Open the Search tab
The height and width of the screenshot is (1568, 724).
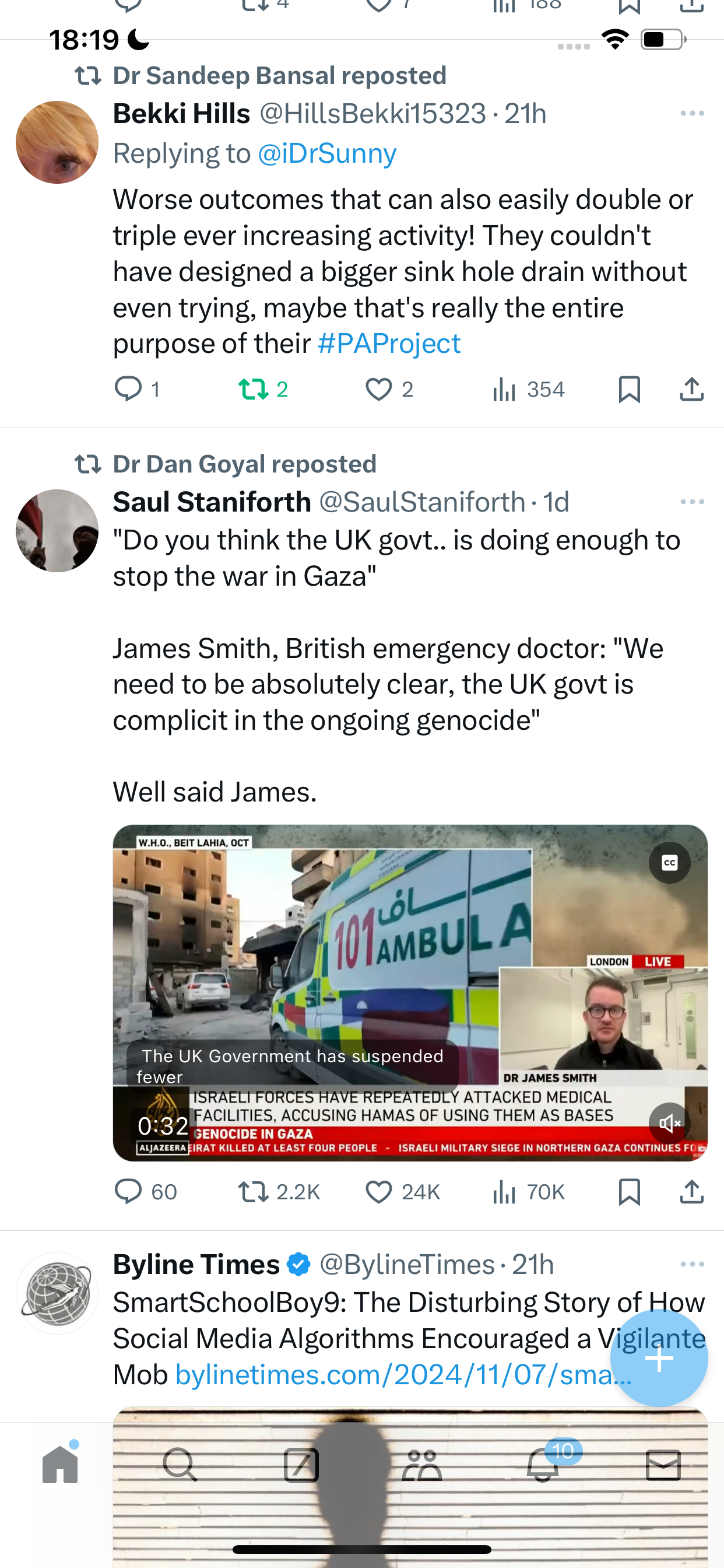180,1465
